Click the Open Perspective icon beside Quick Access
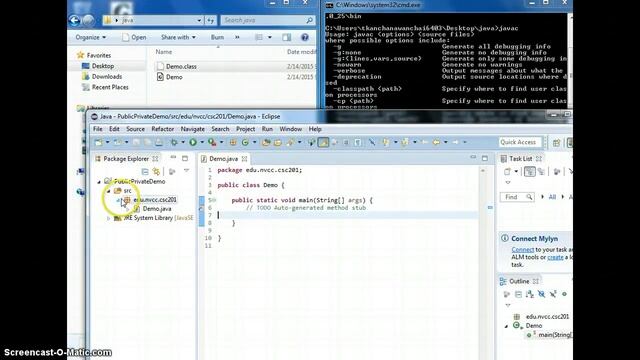The image size is (640, 360). tap(556, 142)
